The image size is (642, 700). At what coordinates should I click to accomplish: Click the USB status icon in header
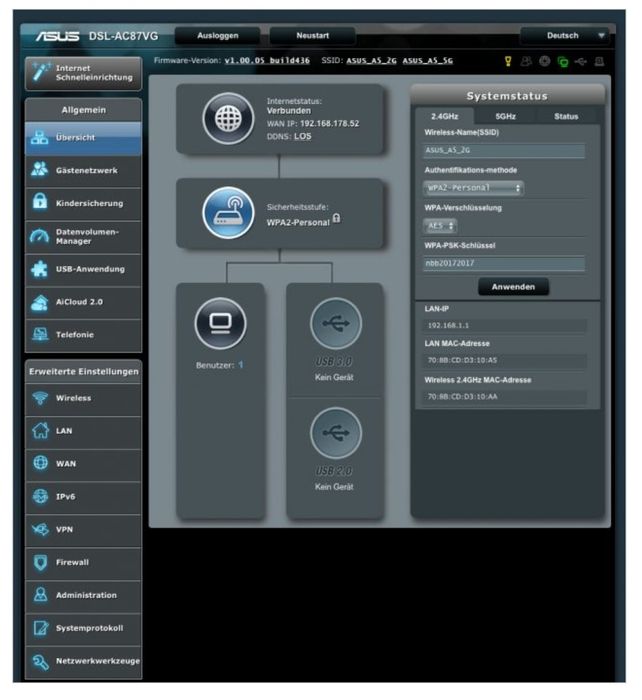click(x=581, y=62)
